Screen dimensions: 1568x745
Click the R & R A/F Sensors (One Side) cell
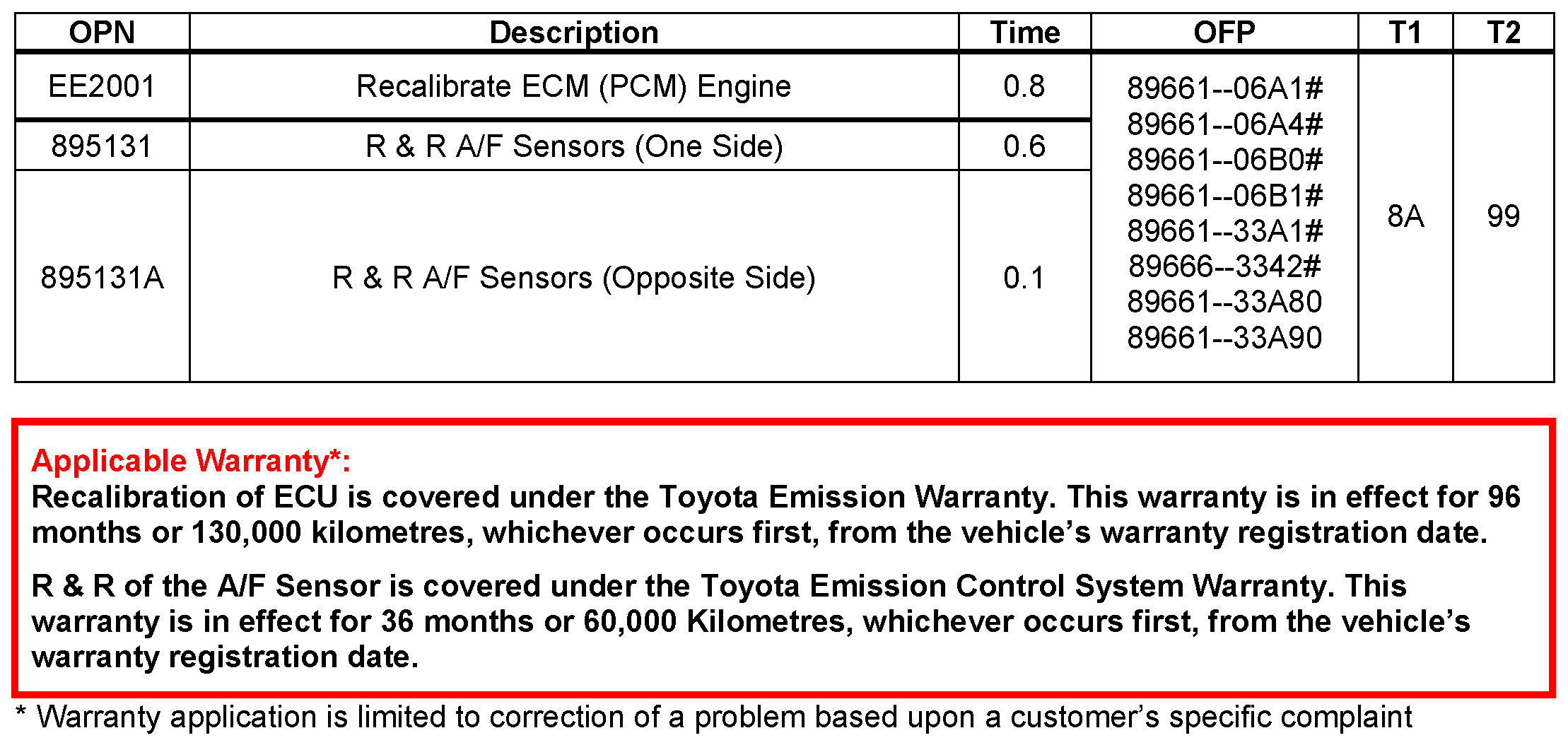click(573, 146)
